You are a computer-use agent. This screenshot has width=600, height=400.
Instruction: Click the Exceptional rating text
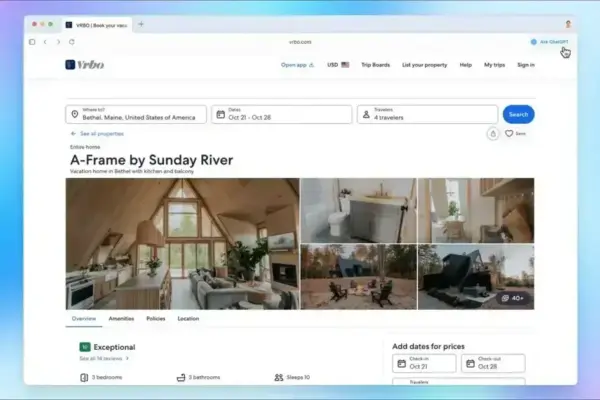tap(114, 347)
